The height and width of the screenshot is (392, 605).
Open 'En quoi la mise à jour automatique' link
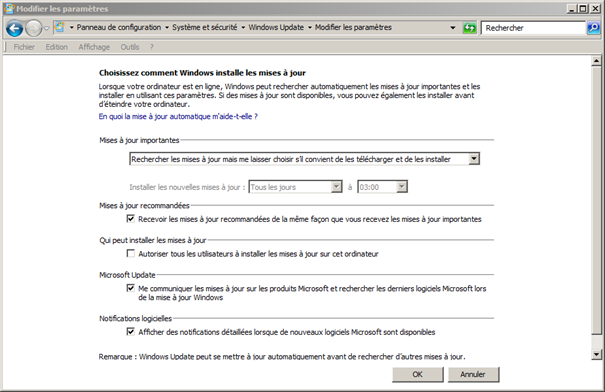click(178, 117)
